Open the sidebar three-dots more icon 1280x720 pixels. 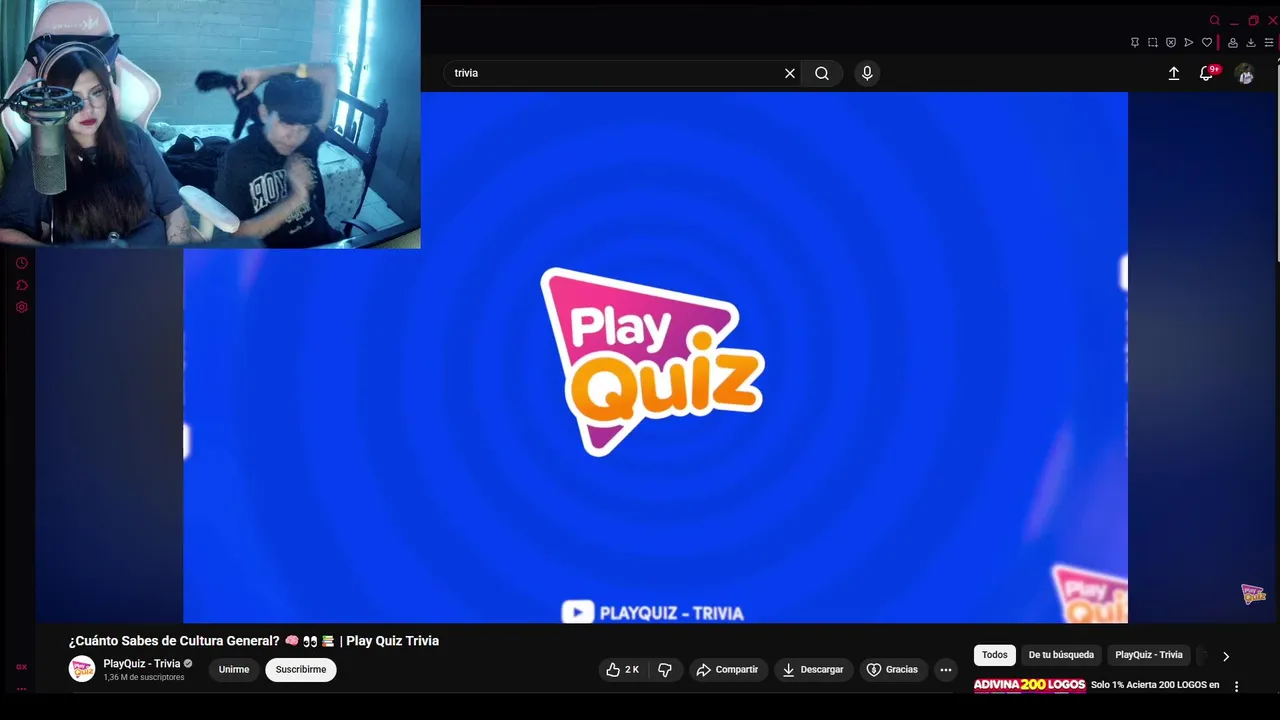(21, 688)
